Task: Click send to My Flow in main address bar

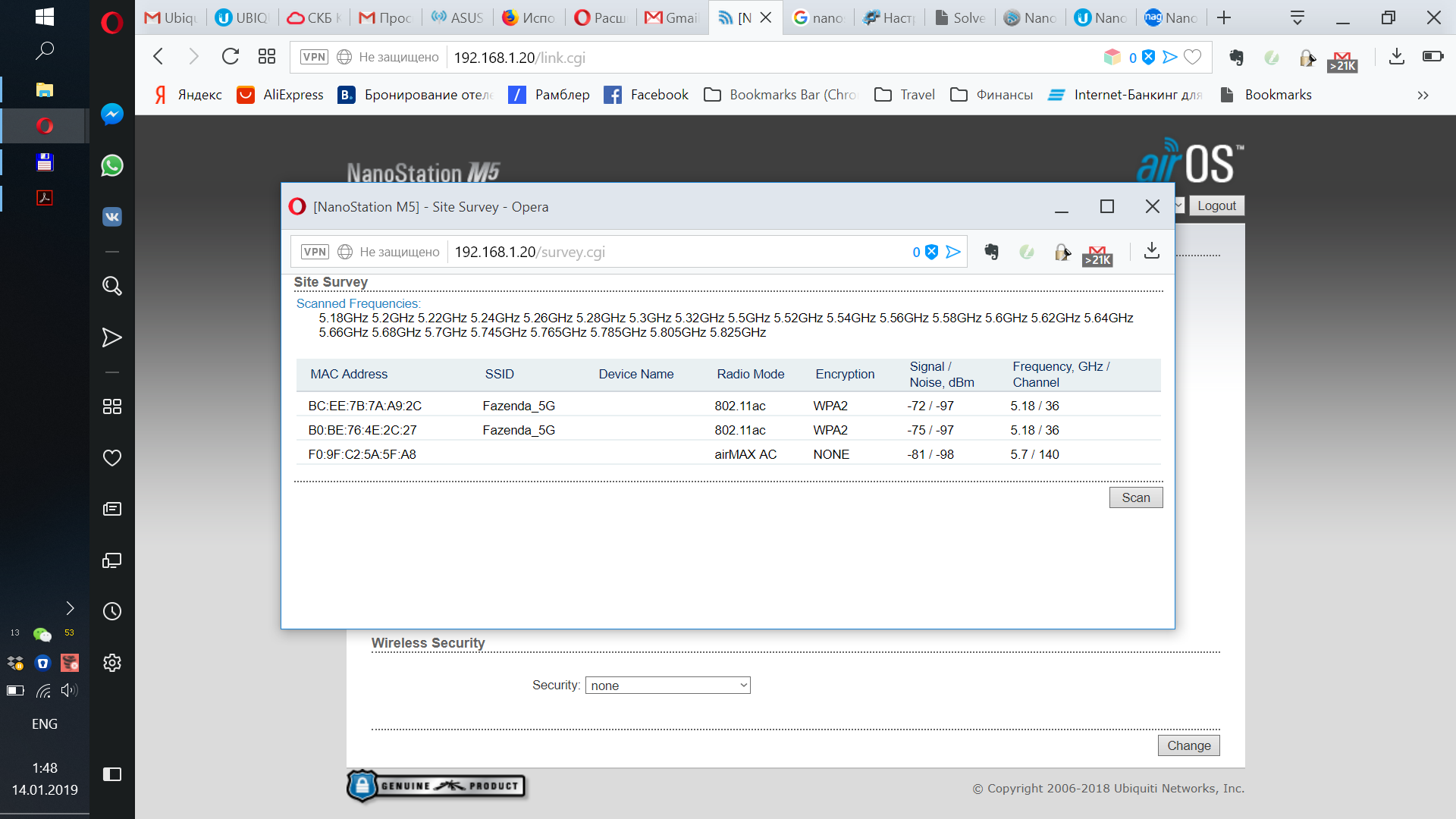Action: click(1170, 57)
